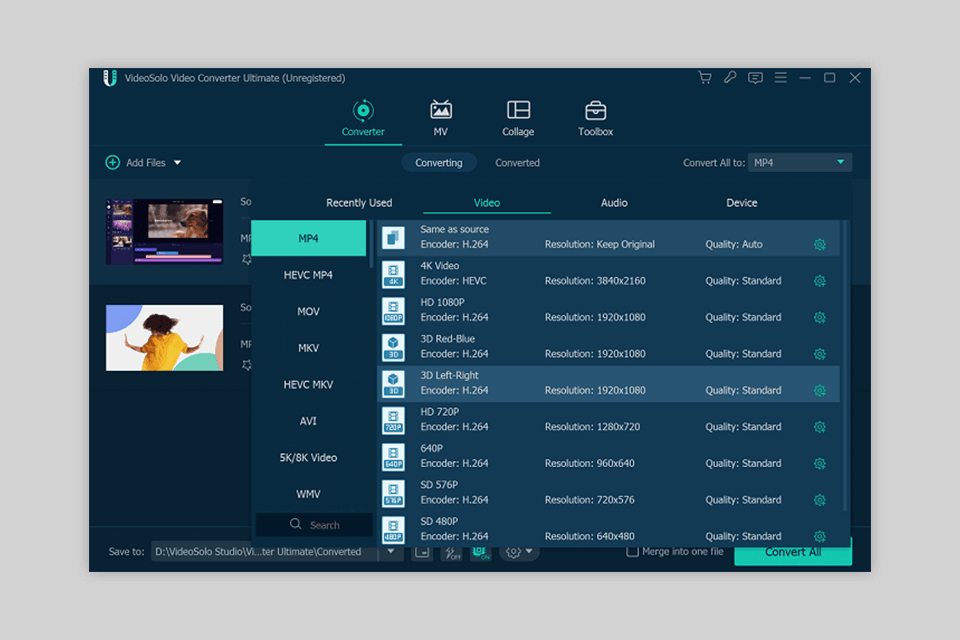Expand the Add Files dropdown arrow

[x=177, y=163]
